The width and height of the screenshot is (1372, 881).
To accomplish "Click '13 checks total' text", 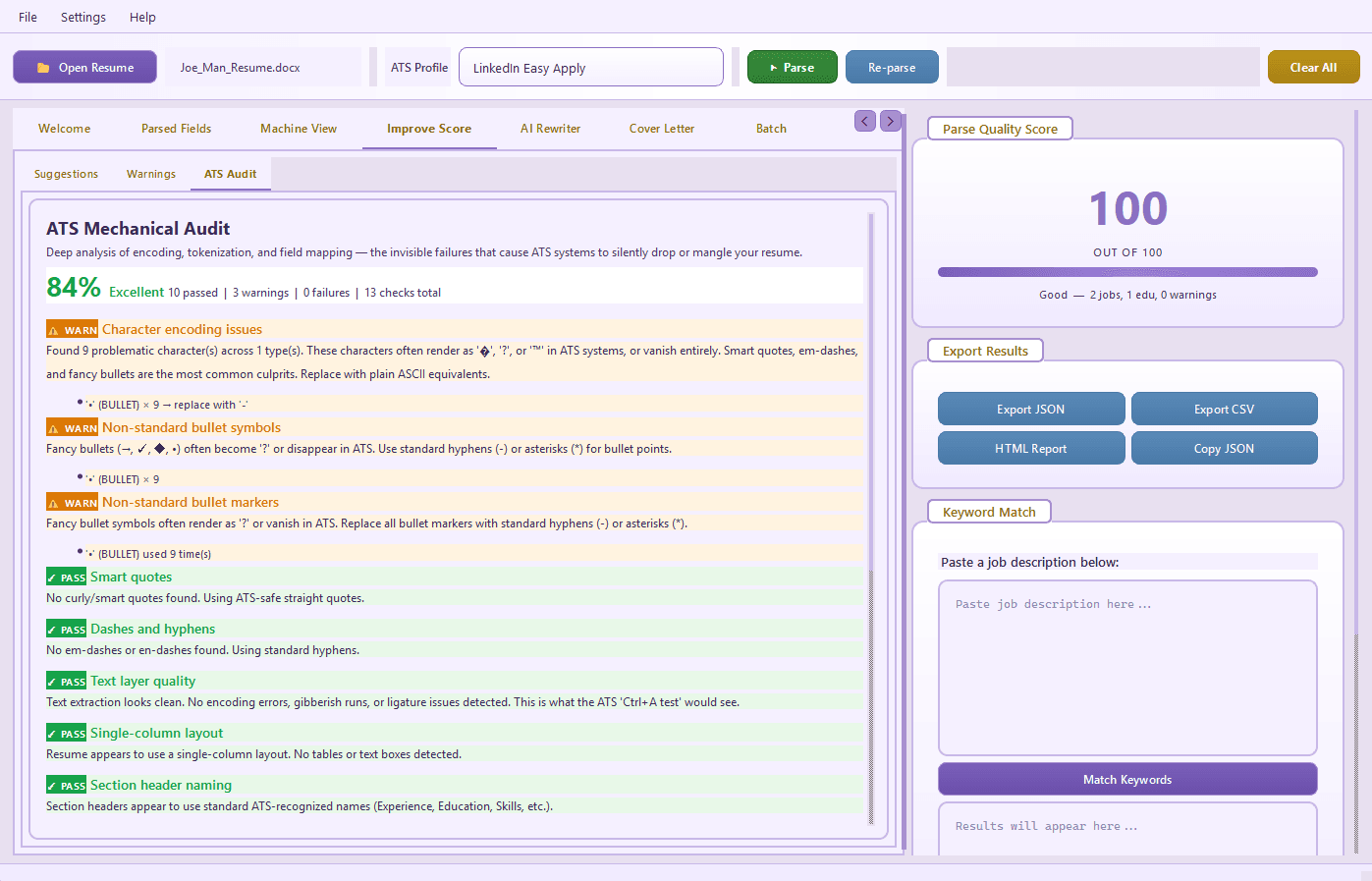I will point(403,293).
